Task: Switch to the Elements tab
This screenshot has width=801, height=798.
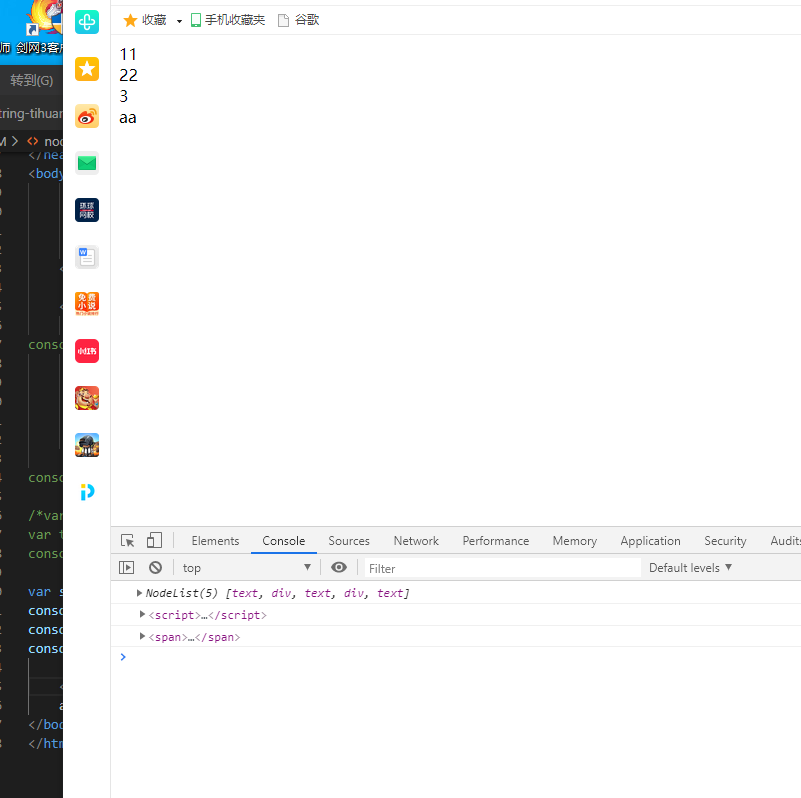Action: [215, 541]
